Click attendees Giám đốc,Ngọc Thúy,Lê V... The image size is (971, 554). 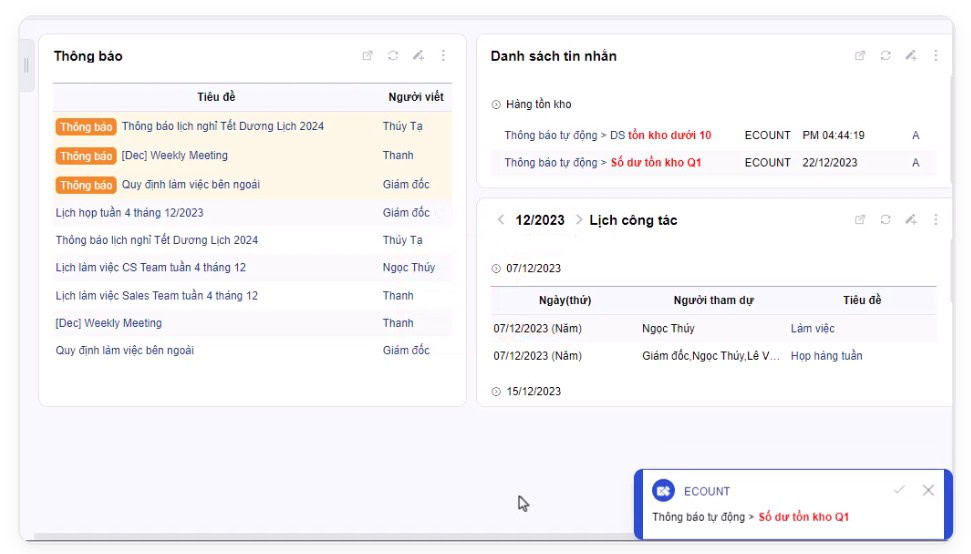[710, 356]
